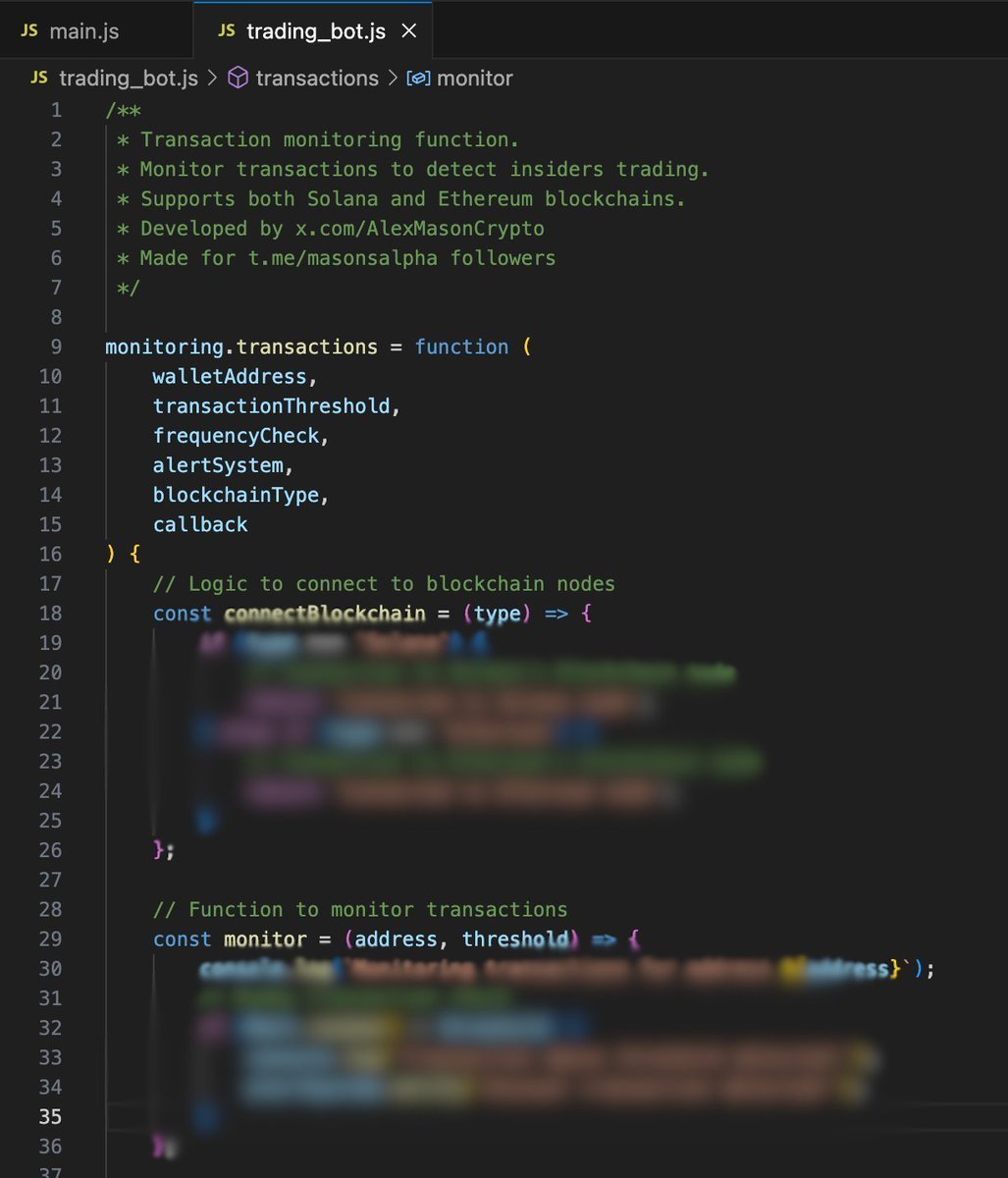Select the trading_bot.js editor tab
This screenshot has width=1008, height=1178.
[x=312, y=30]
